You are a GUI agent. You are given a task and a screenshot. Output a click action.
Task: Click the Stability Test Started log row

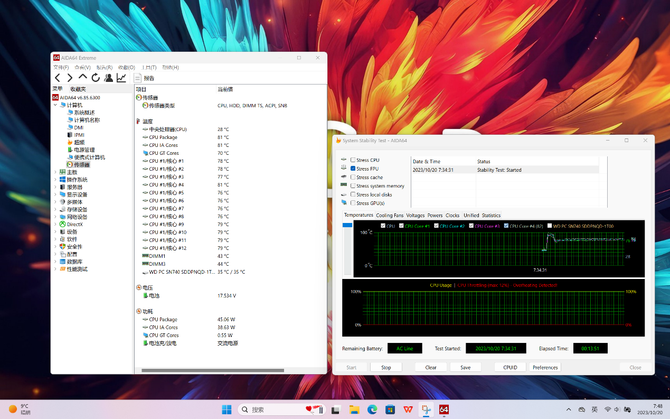[x=505, y=170]
